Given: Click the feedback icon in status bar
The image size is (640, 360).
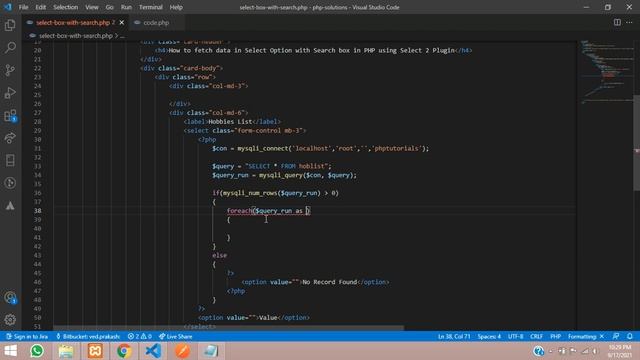Looking at the screenshot, I should point(616,336).
